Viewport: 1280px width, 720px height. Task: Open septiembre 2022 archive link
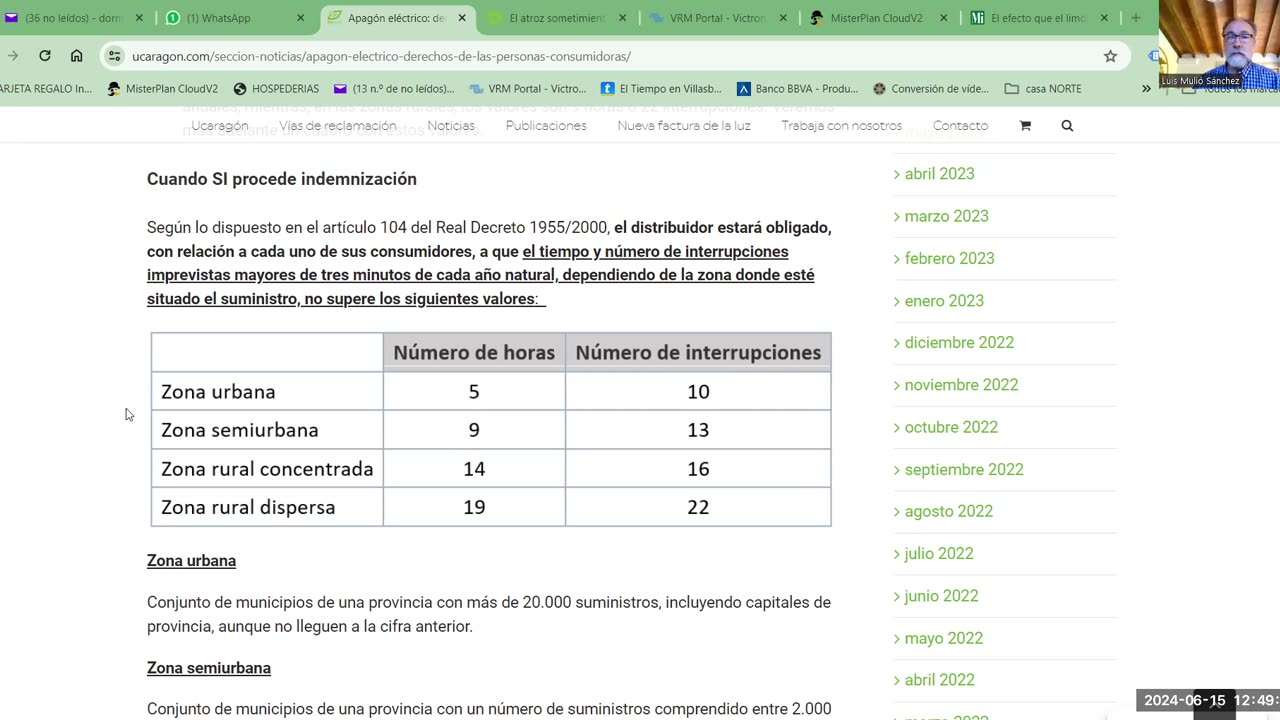point(964,469)
